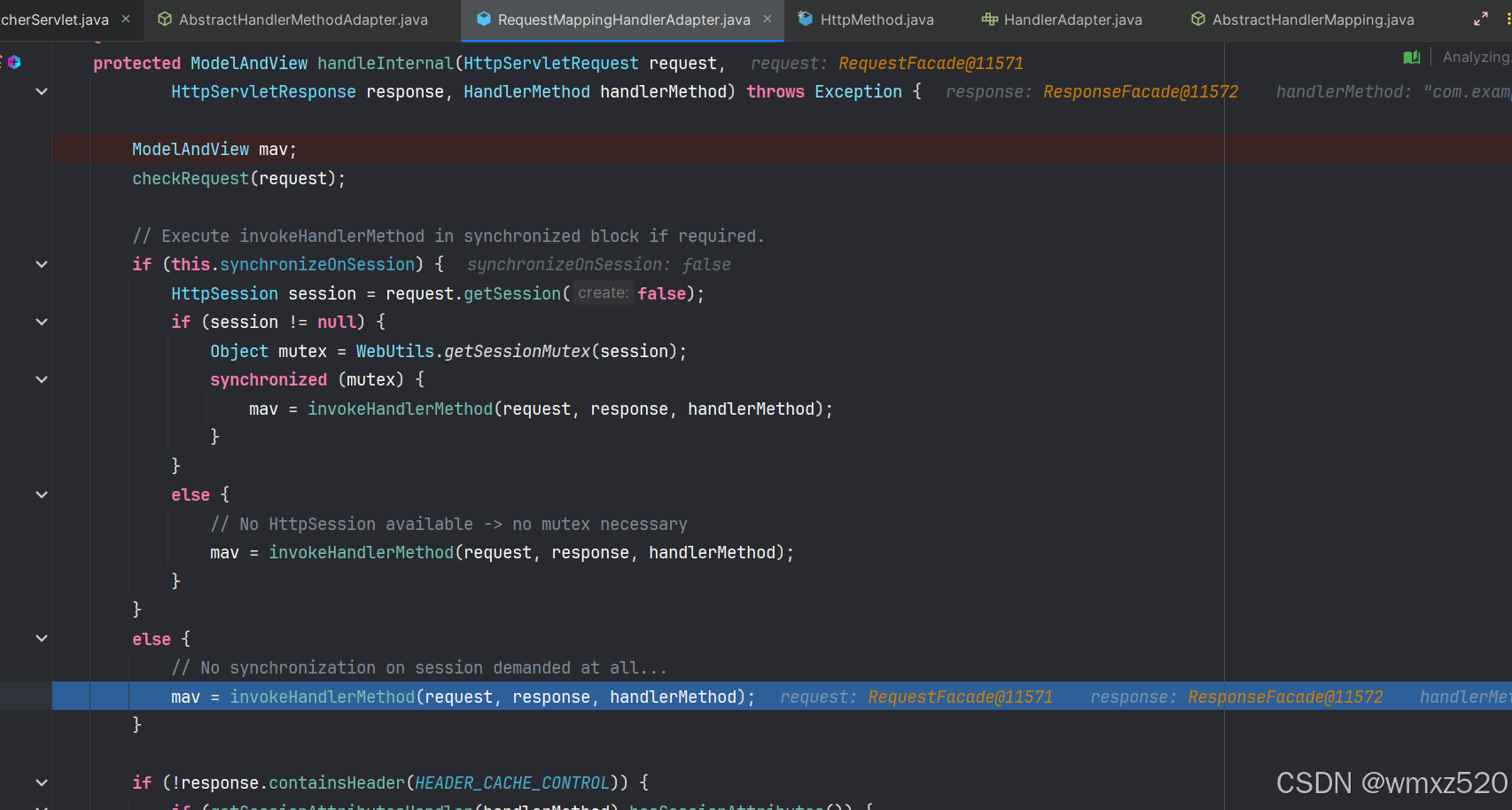Click the 'throws' keyword
Screen dimensions: 1512x810
click(775, 91)
